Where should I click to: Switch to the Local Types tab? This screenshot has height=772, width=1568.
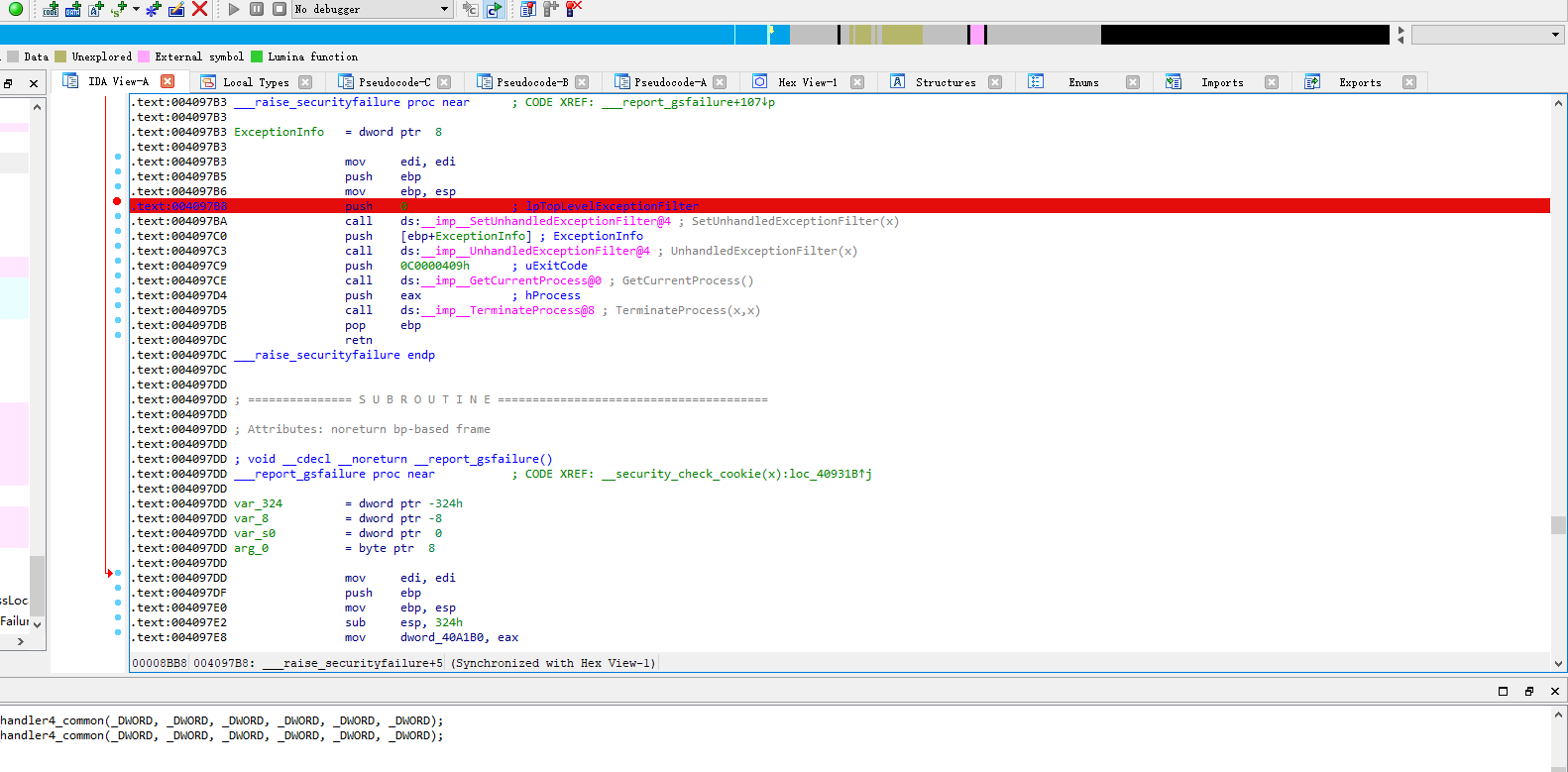coord(256,82)
